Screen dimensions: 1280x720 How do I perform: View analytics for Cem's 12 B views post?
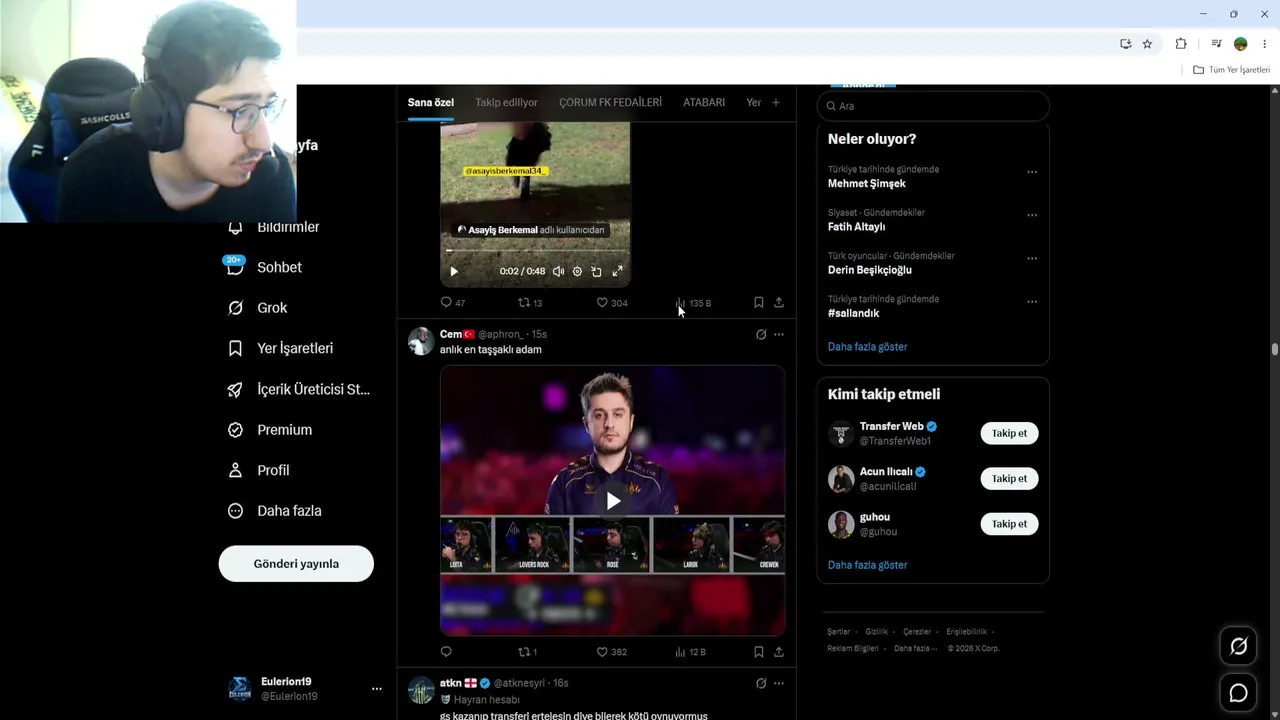[x=690, y=651]
